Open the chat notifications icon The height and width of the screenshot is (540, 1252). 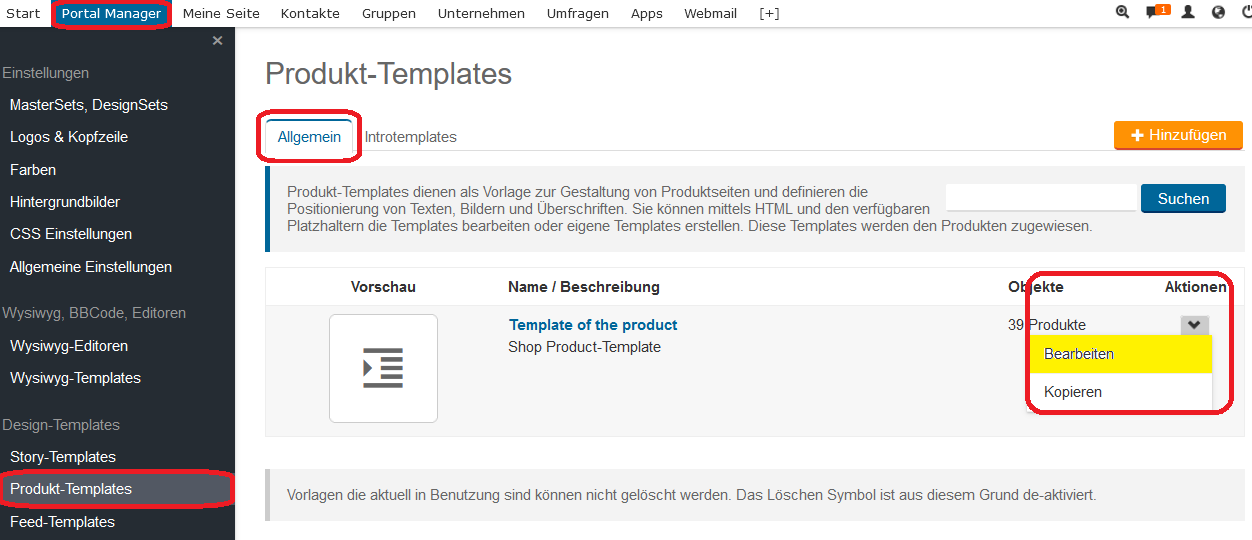[x=1156, y=13]
